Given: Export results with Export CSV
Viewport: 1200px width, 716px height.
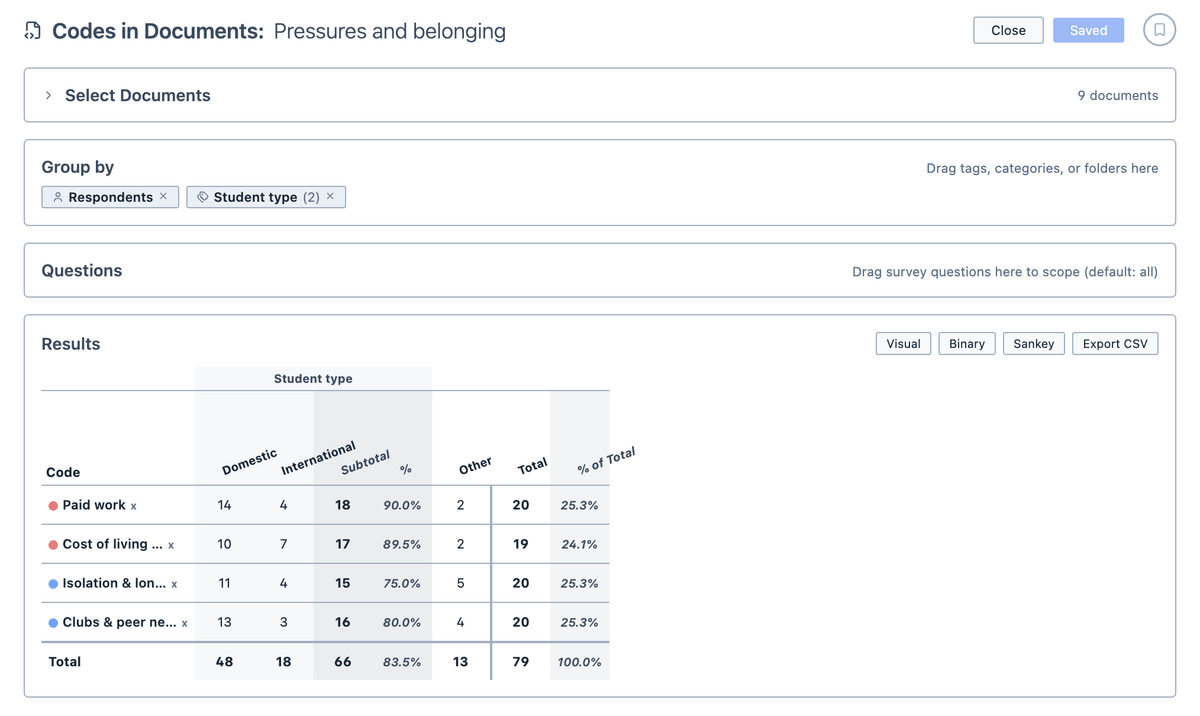Looking at the screenshot, I should tap(1115, 343).
